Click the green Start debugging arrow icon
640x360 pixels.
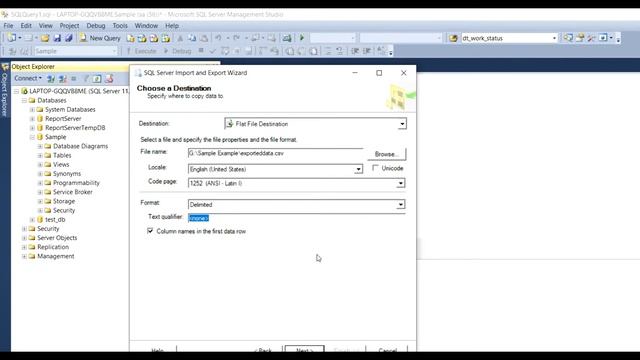point(302,38)
